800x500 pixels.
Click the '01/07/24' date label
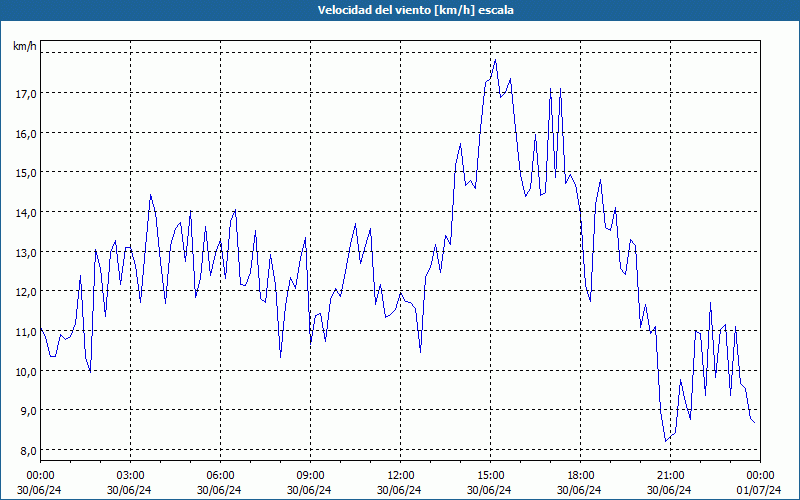coord(759,490)
